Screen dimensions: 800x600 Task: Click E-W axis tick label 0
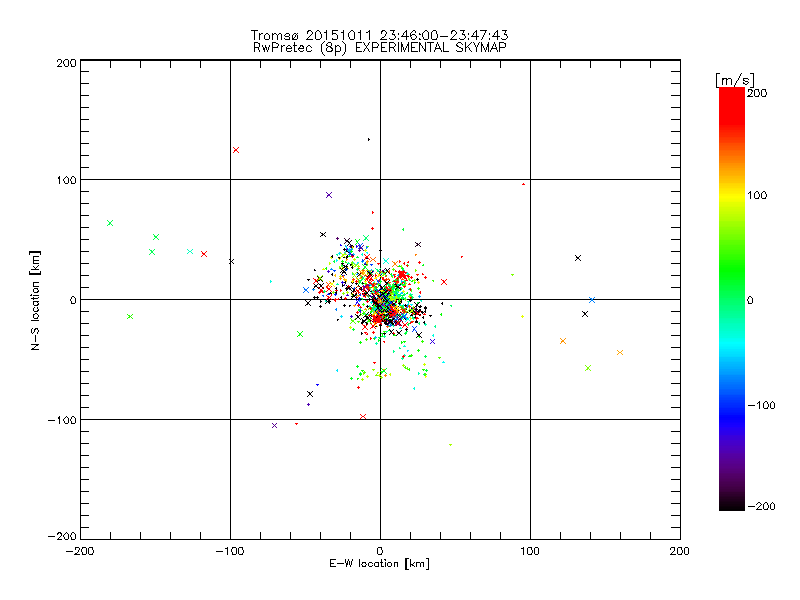(x=380, y=551)
